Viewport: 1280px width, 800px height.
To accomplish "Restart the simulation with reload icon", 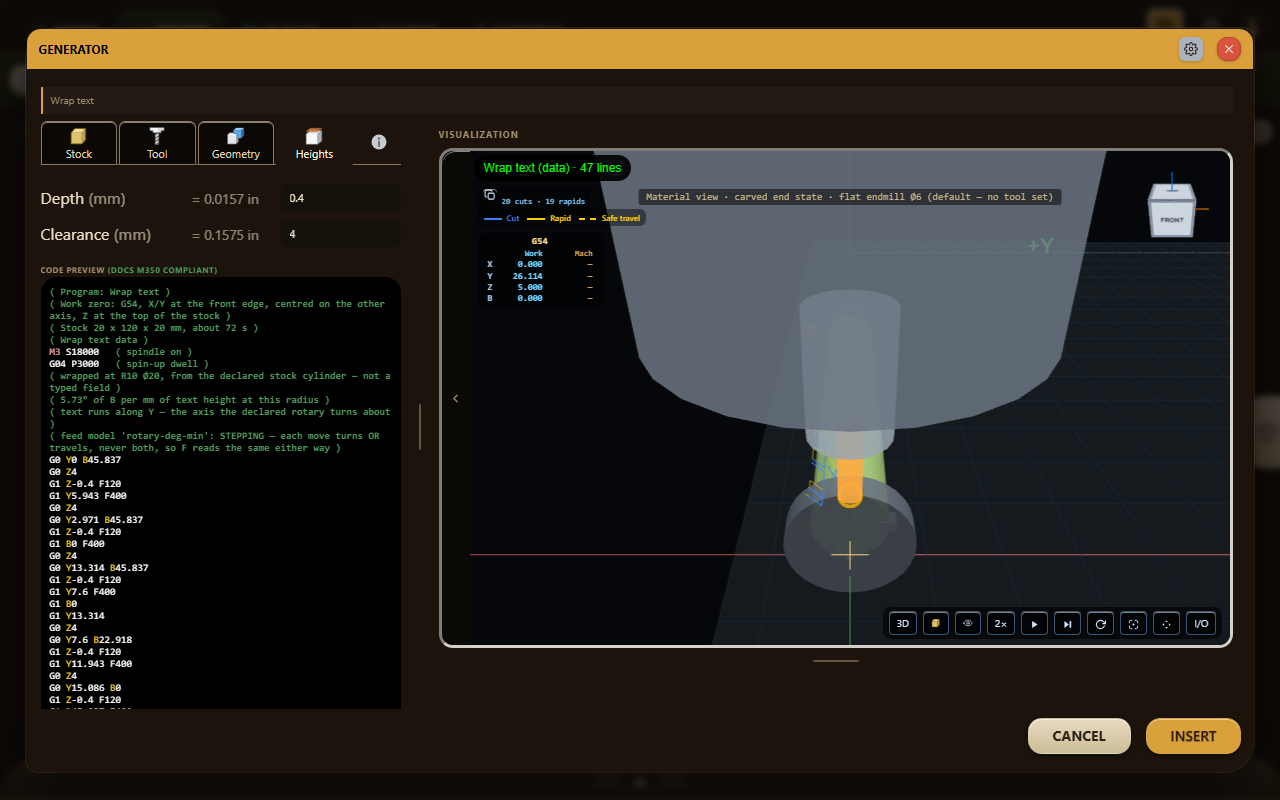I will 1100,624.
